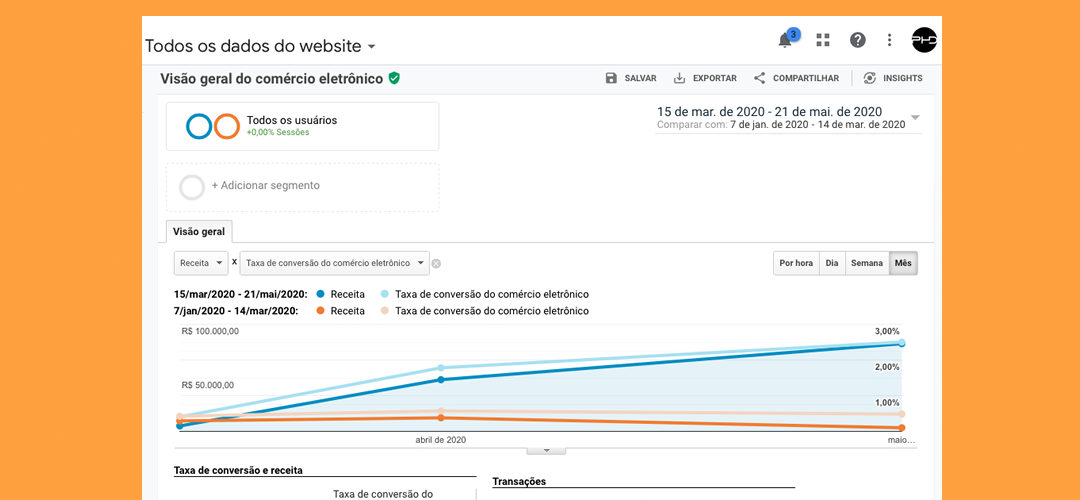The height and width of the screenshot is (500, 1080).
Task: Click the orange data point at maio
Action: (x=902, y=428)
